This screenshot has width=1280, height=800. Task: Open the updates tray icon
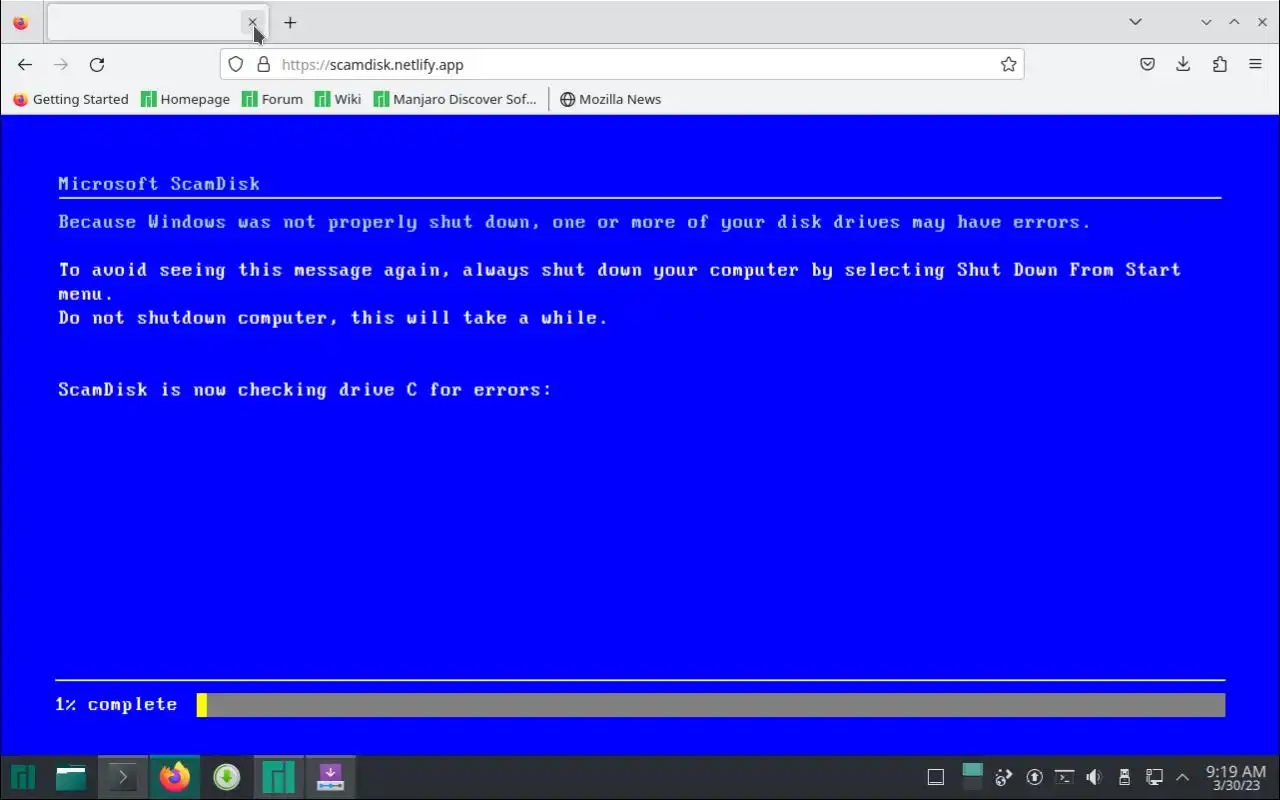1035,777
